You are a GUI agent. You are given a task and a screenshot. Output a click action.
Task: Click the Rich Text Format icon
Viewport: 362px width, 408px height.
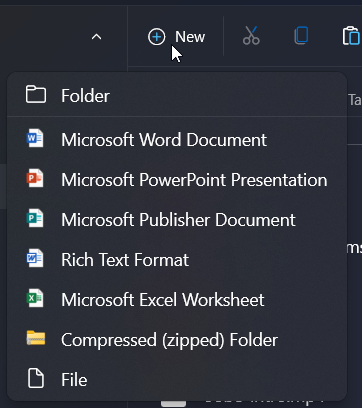pos(35,258)
